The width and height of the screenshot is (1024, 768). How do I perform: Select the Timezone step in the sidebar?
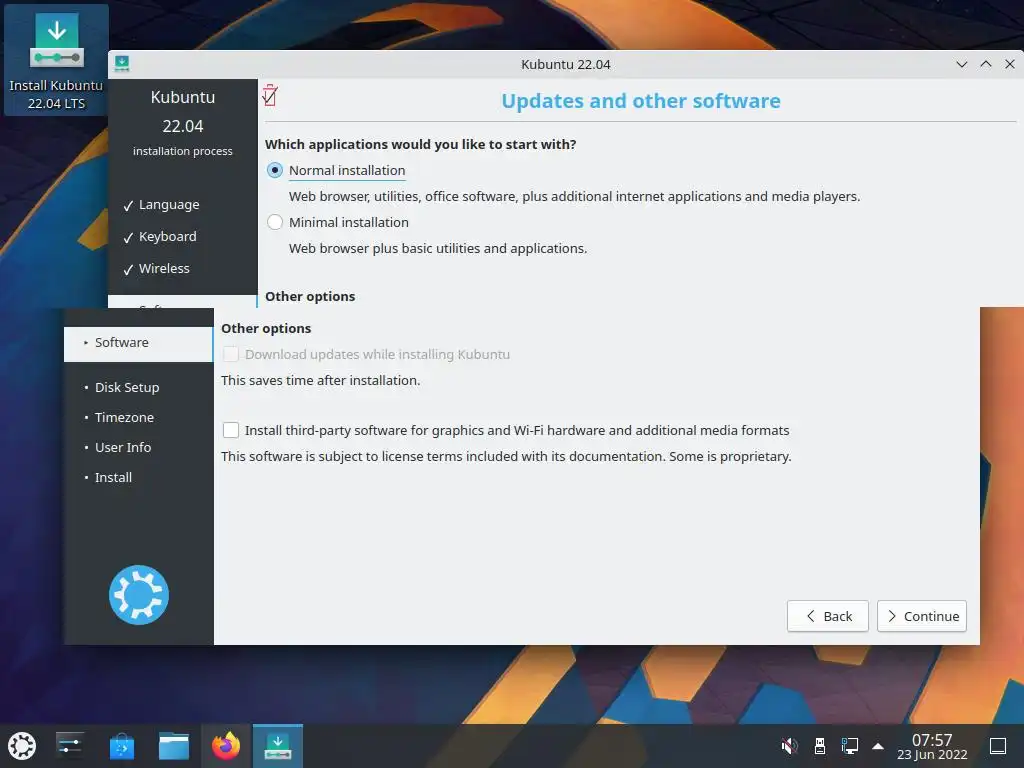tap(124, 417)
